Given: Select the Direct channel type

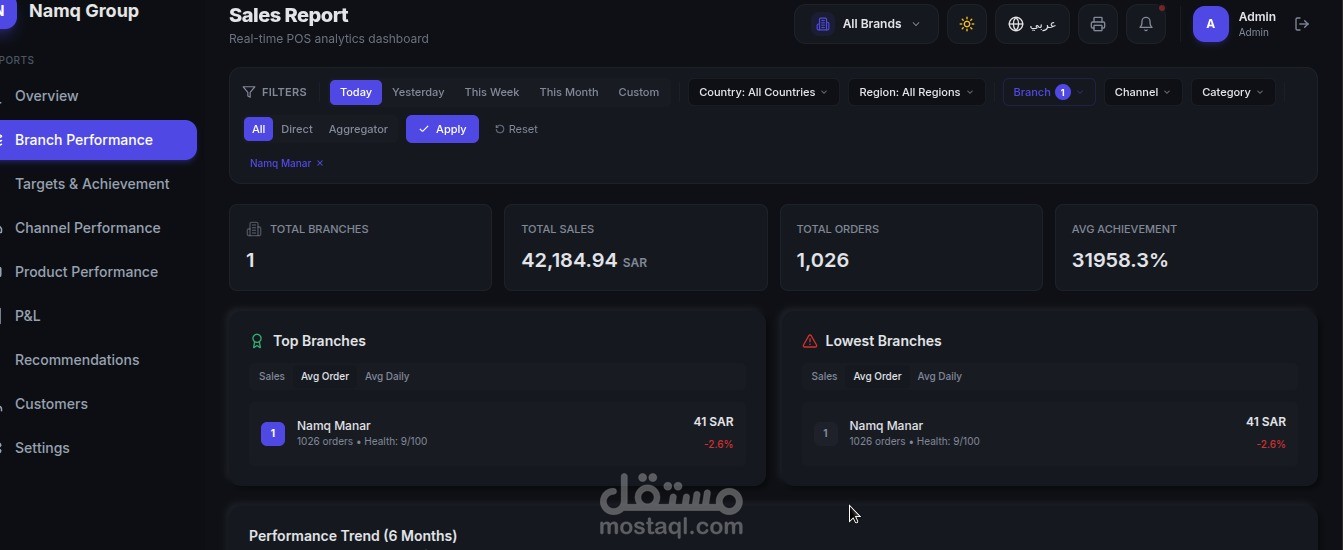Looking at the screenshot, I should tap(297, 129).
